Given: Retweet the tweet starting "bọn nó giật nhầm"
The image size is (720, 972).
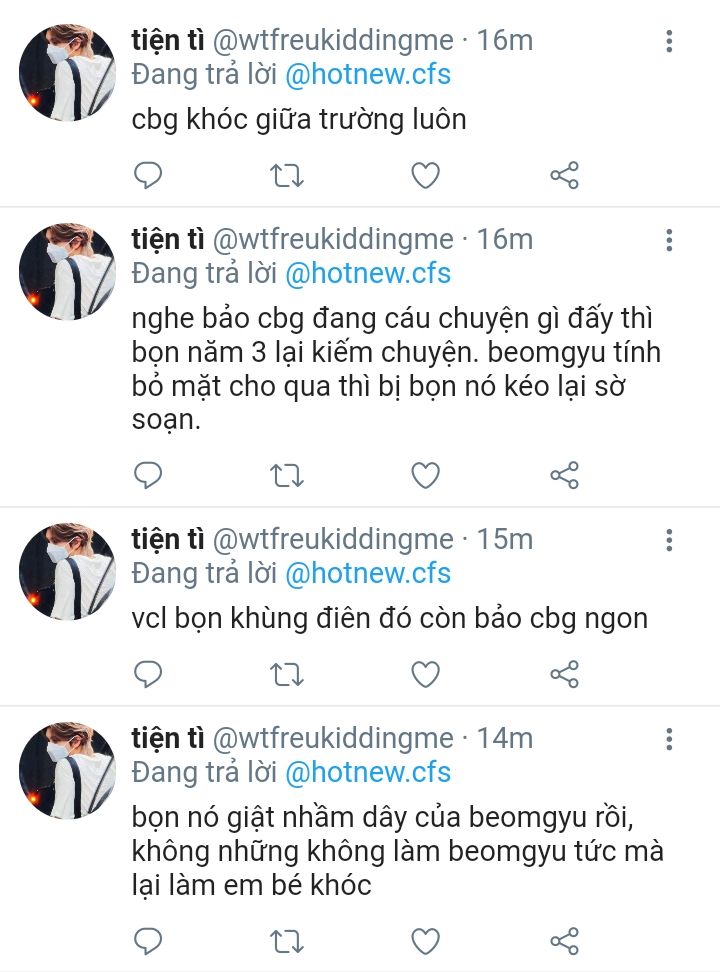Looking at the screenshot, I should (x=288, y=940).
